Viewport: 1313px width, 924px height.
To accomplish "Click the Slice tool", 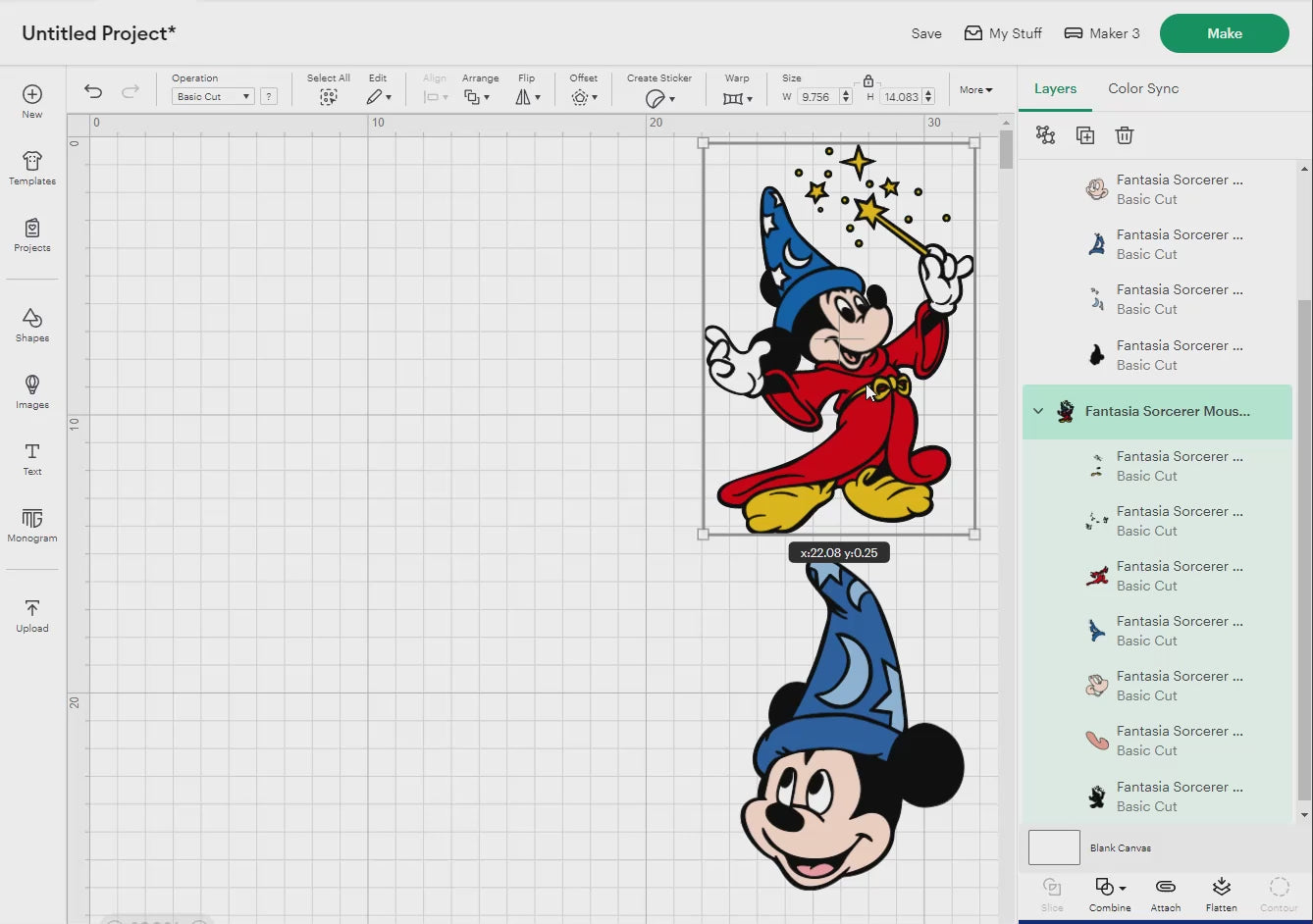I will 1052,894.
